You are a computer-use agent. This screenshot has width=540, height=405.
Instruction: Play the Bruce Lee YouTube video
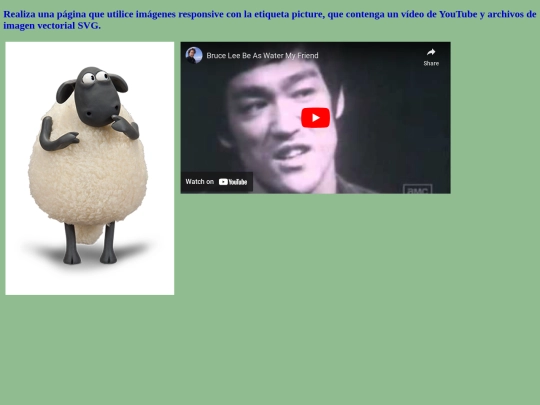[x=315, y=118]
